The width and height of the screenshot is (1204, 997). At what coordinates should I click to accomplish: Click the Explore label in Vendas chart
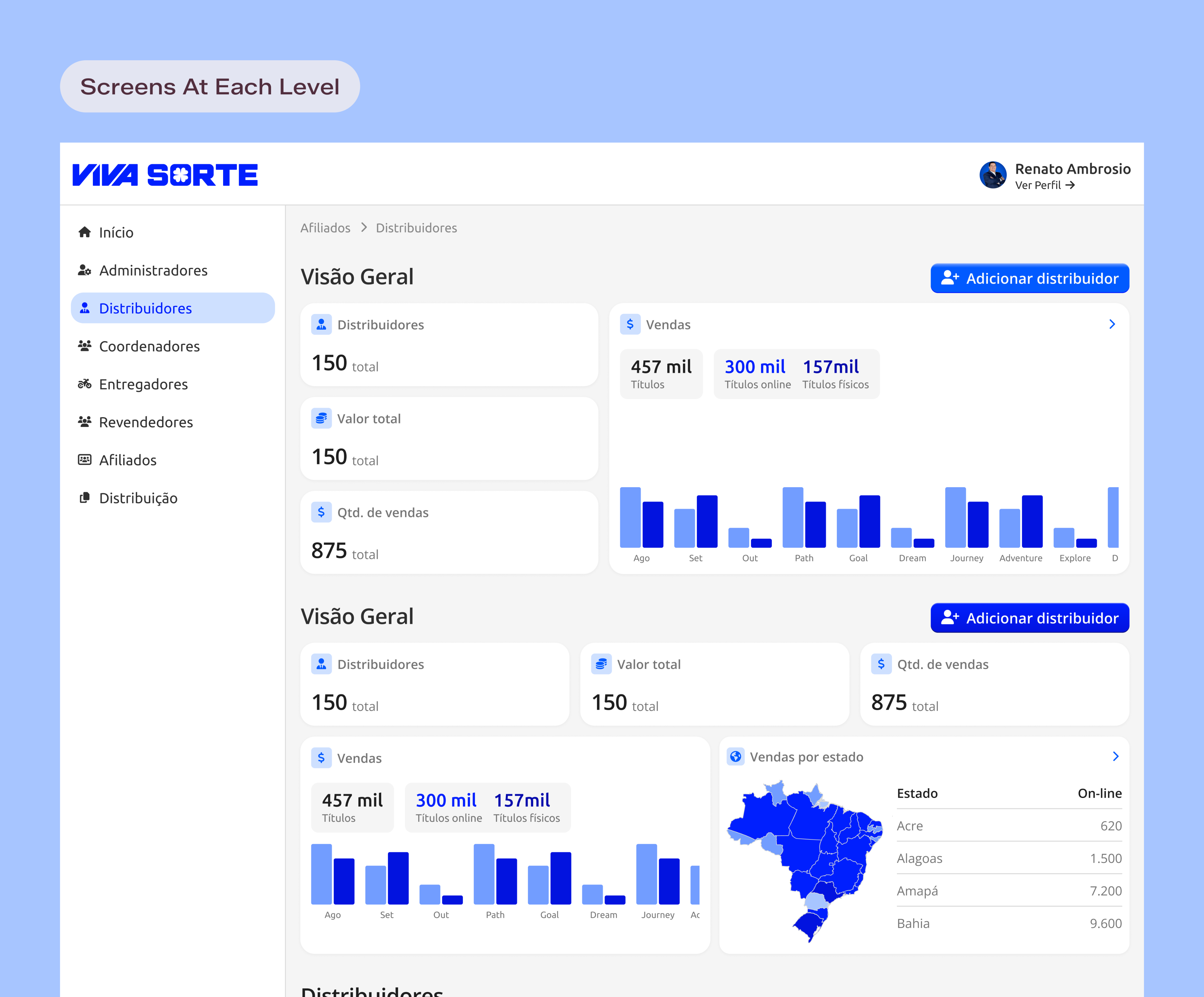(1075, 558)
